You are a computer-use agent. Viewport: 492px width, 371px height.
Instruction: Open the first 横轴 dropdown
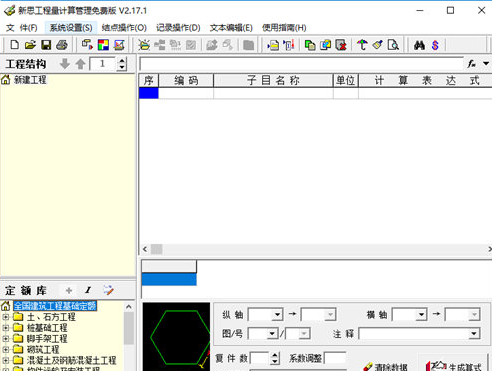coord(421,314)
